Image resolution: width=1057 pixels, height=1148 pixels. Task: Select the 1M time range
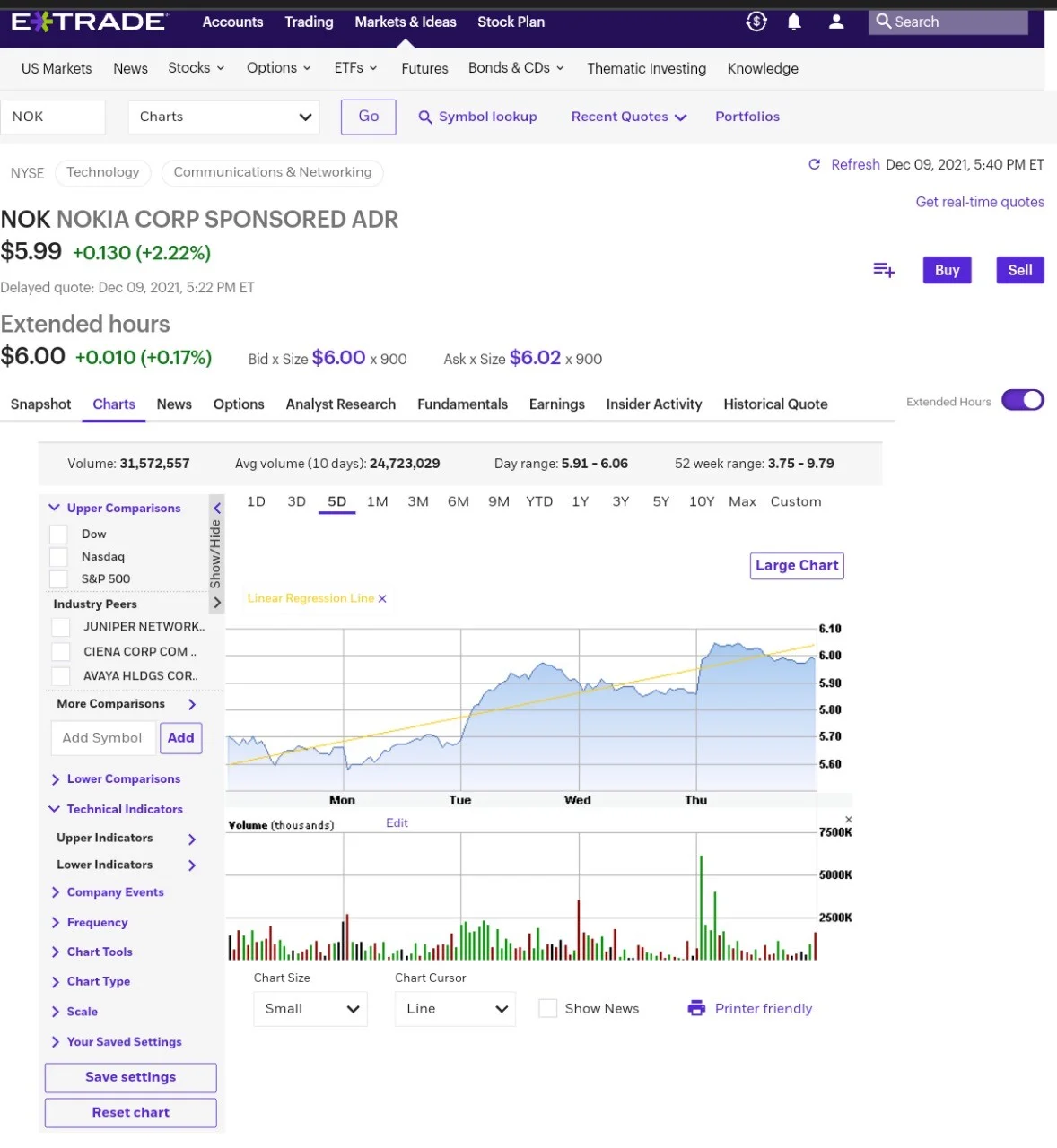(378, 502)
